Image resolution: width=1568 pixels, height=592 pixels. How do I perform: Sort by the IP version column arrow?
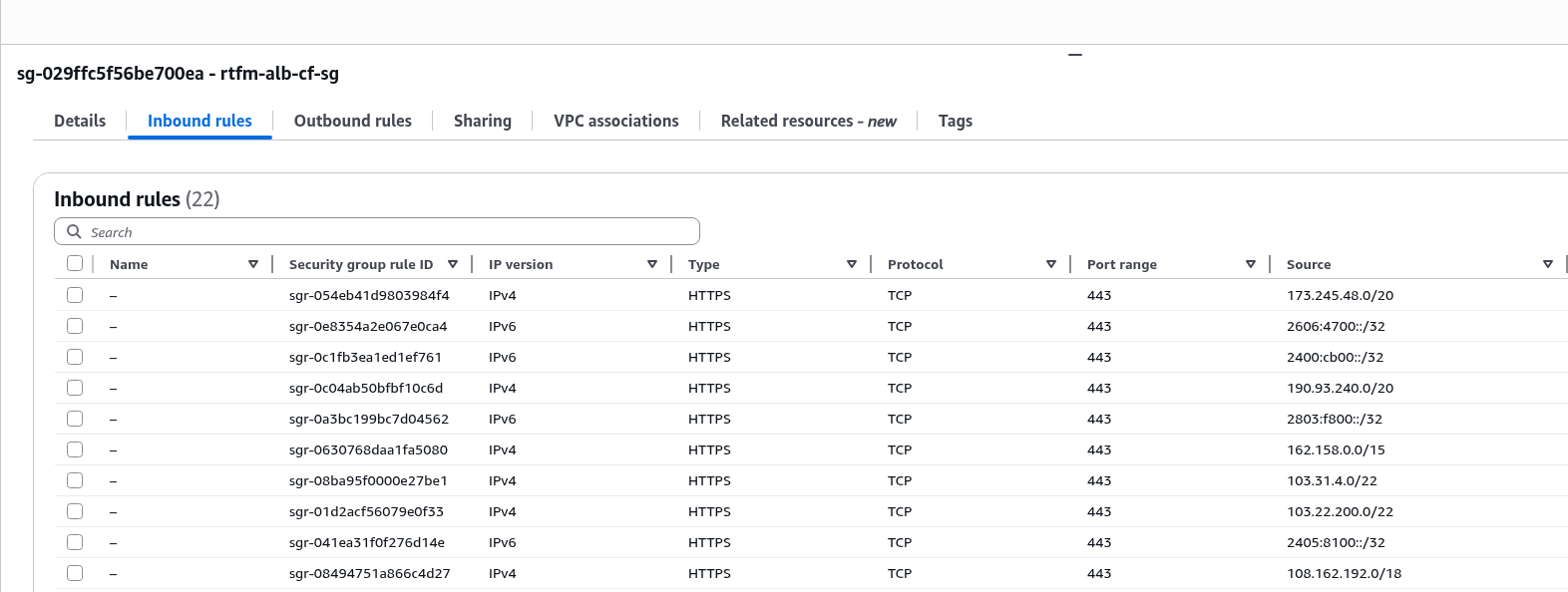pos(652,264)
